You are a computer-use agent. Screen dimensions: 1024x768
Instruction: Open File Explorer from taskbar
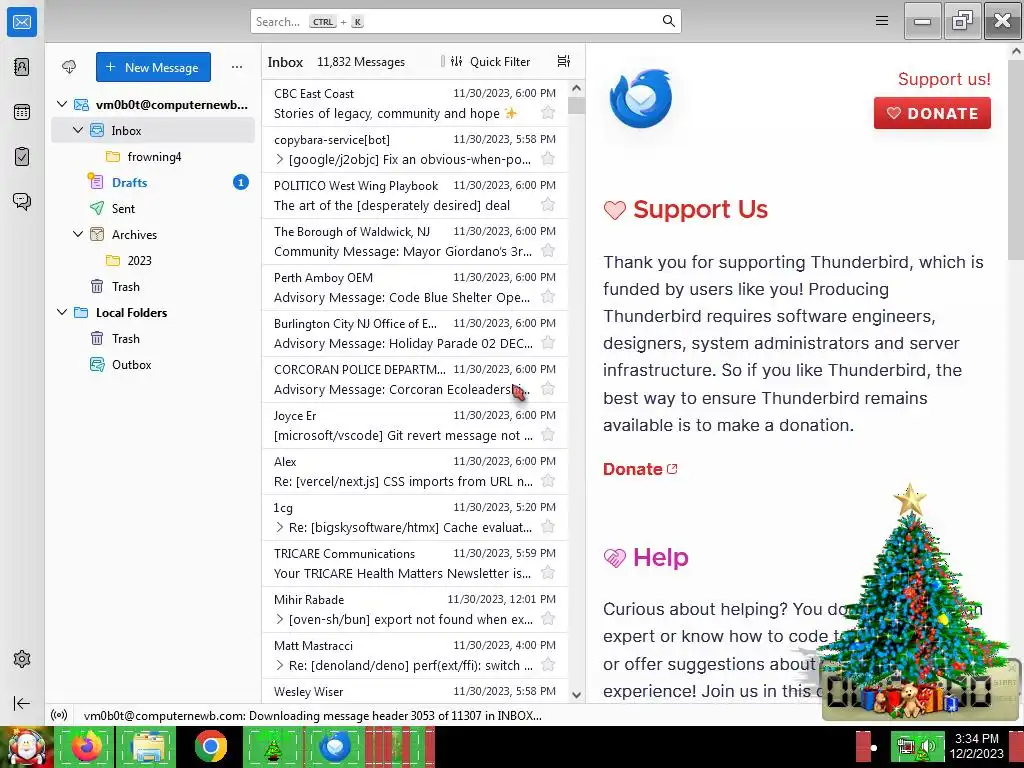tap(148, 747)
